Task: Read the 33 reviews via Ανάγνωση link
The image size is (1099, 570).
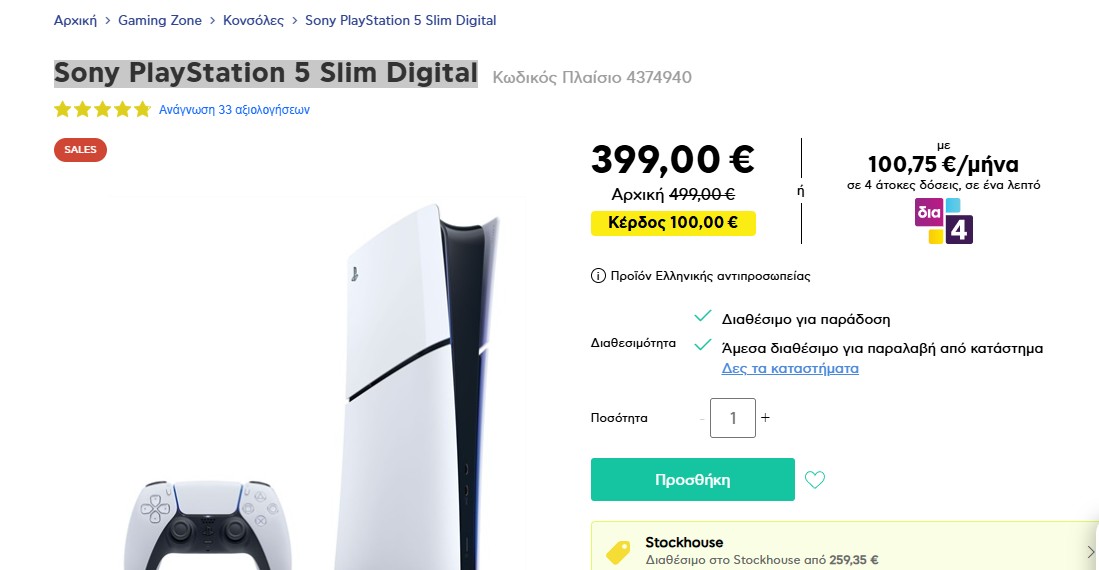Action: click(234, 109)
